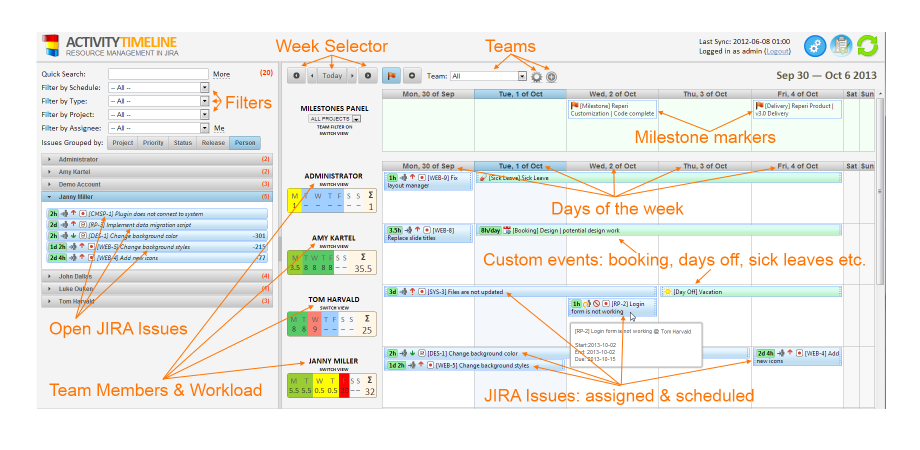
Task: Open the Team selection dropdown
Action: click(x=488, y=75)
